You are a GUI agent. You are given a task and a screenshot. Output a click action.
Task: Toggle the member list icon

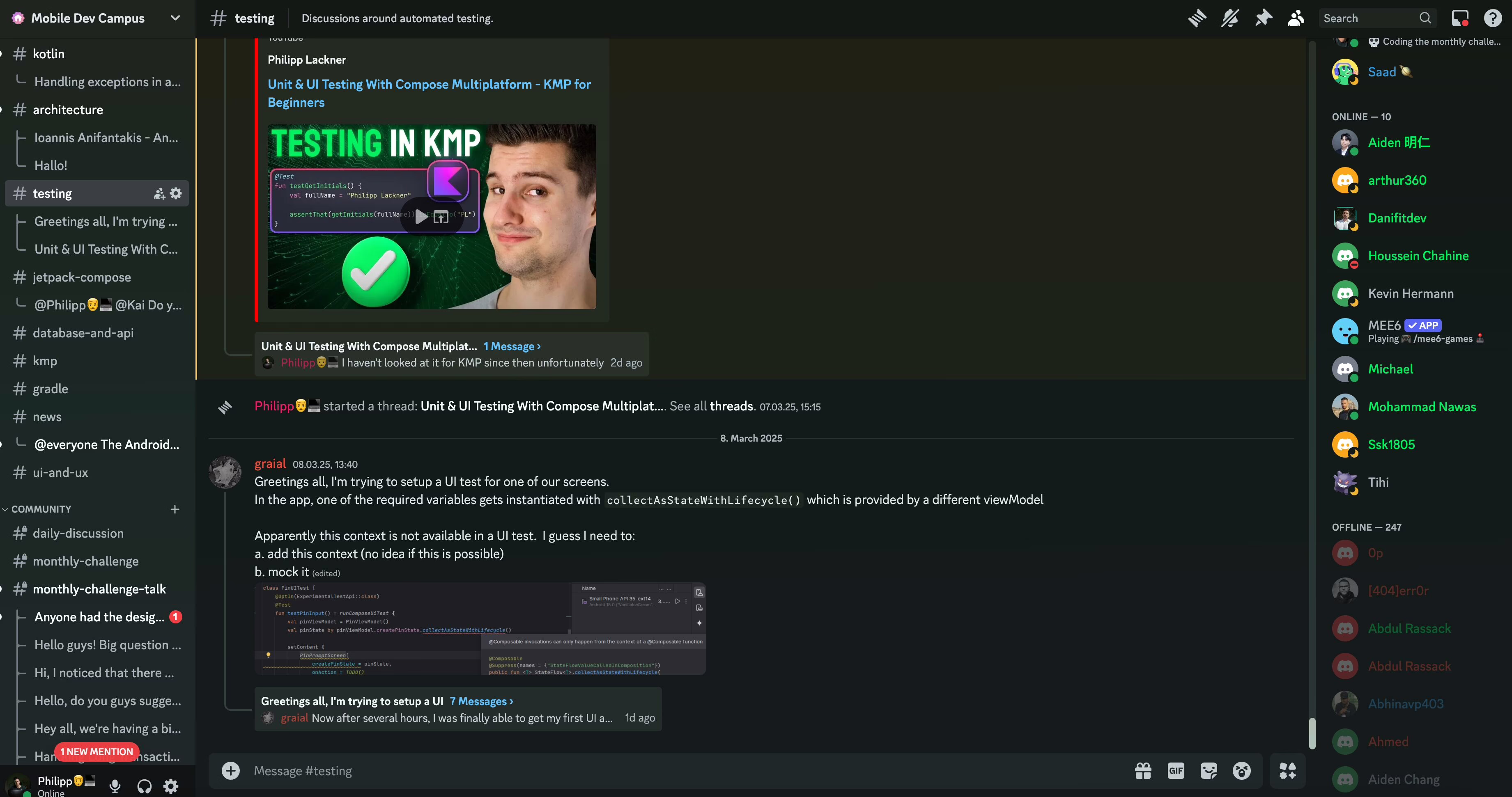1296,18
